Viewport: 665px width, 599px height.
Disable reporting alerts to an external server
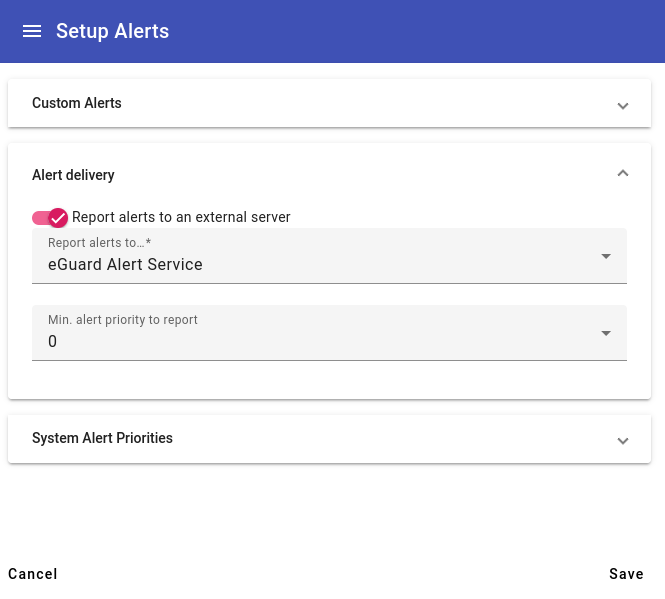click(50, 218)
